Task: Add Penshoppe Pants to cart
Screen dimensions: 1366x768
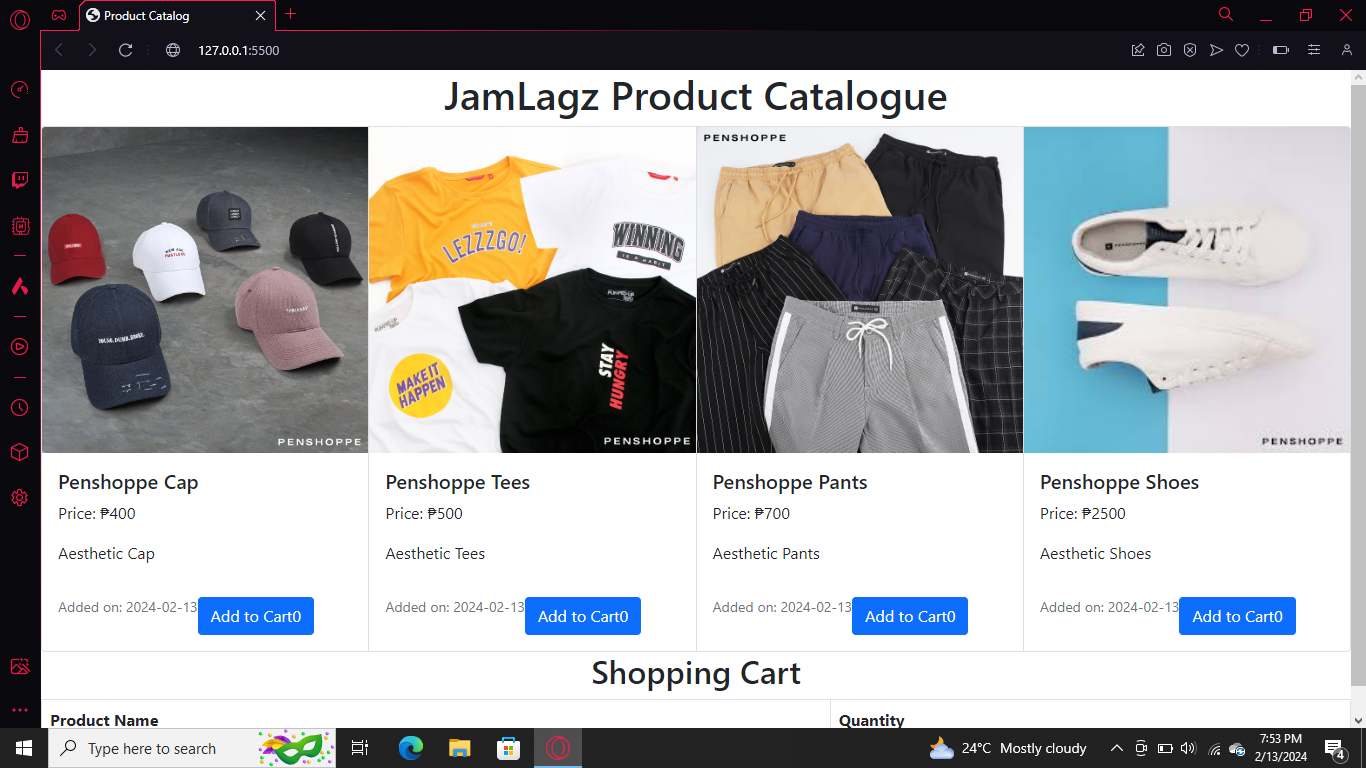Action: [x=910, y=616]
